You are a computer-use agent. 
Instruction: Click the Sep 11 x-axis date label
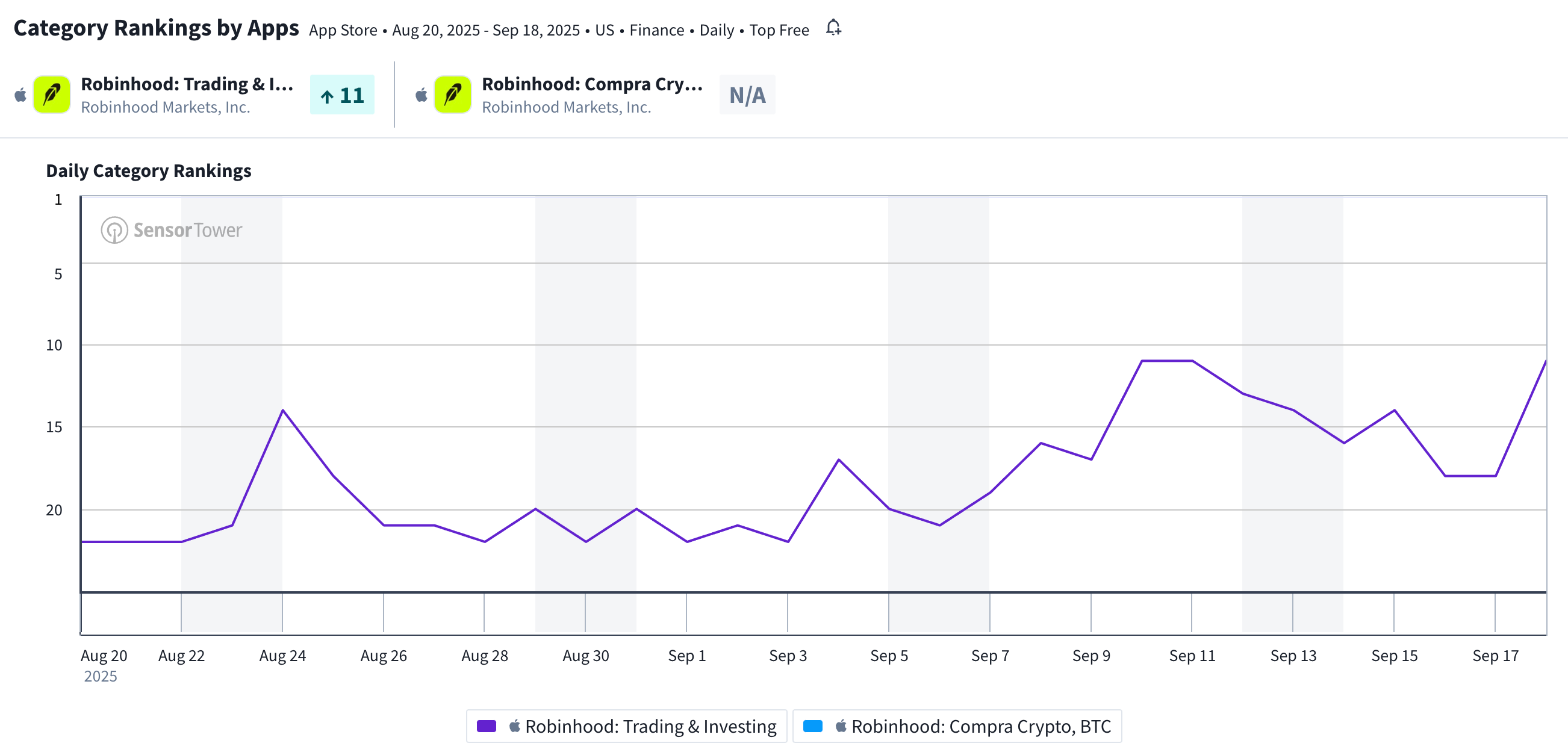1192,655
